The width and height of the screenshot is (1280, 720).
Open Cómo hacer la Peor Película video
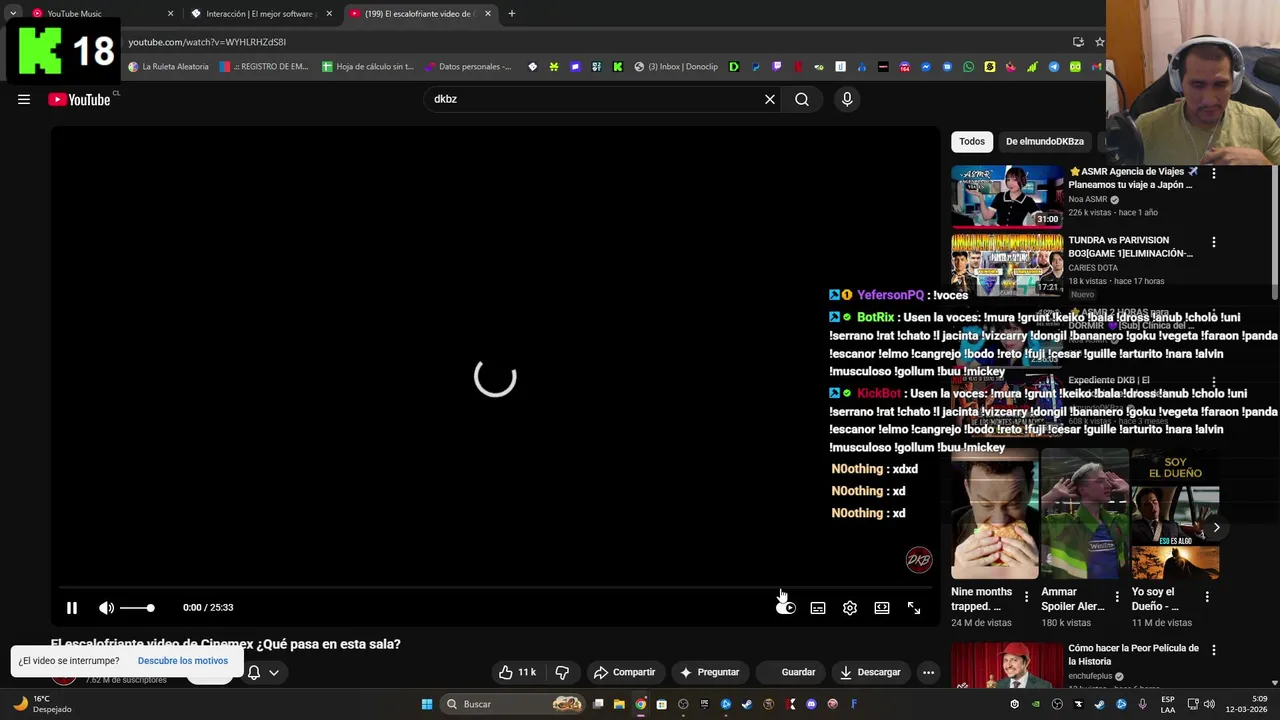point(1007,666)
